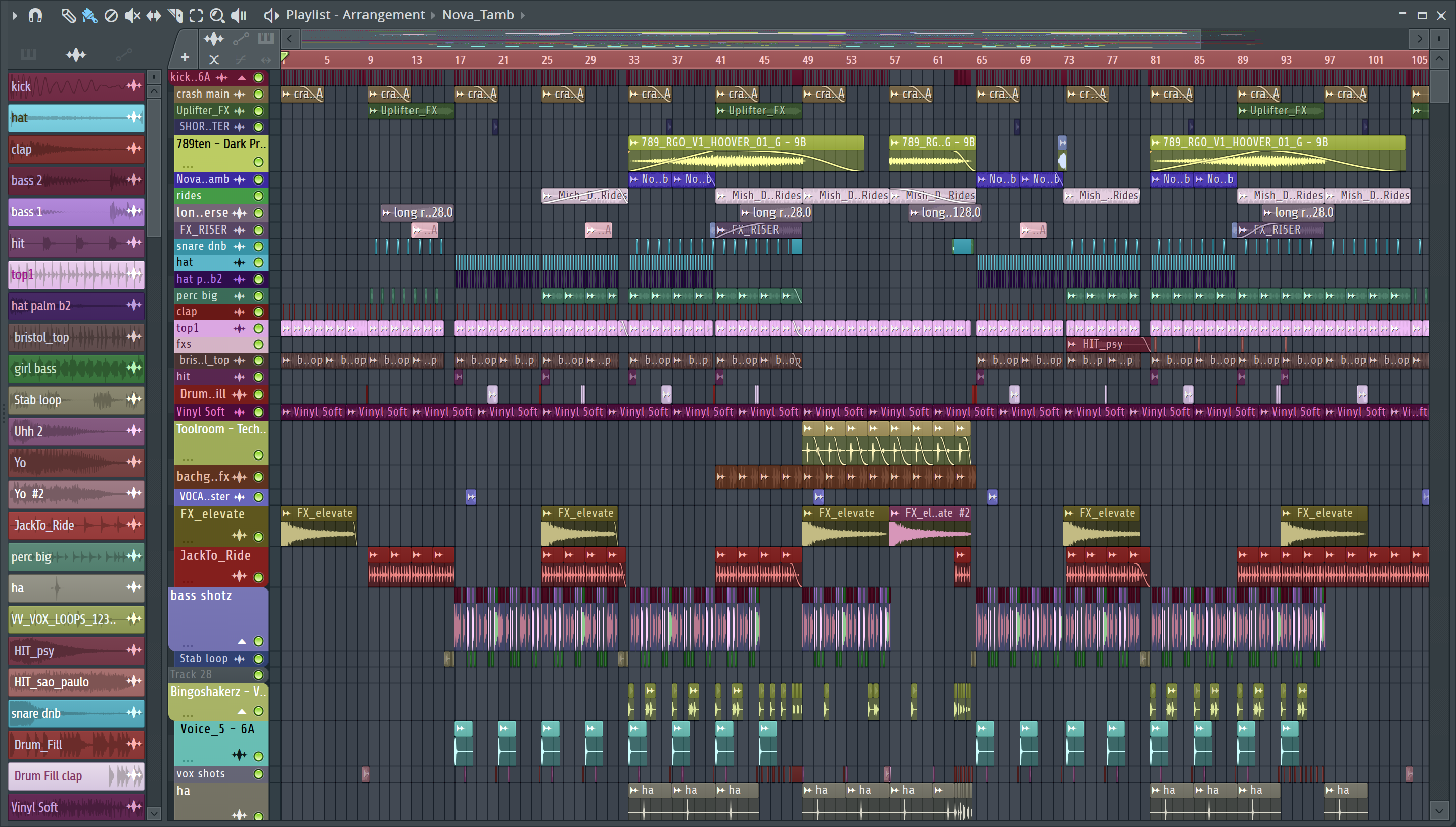The width and height of the screenshot is (1456, 827).
Task: Open options dots on 789ten track
Action: 188,166
